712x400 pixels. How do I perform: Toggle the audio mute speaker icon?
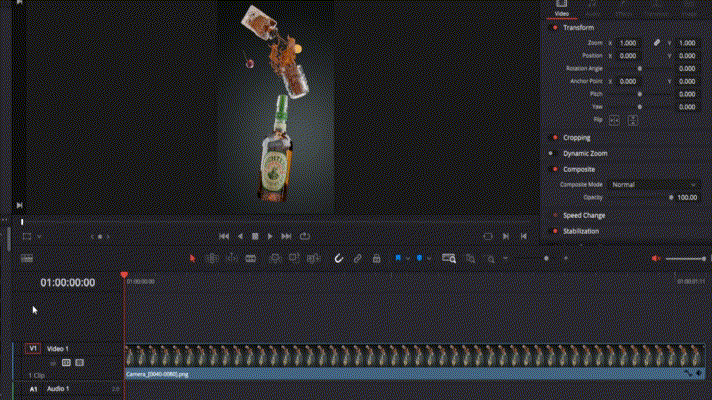point(656,258)
